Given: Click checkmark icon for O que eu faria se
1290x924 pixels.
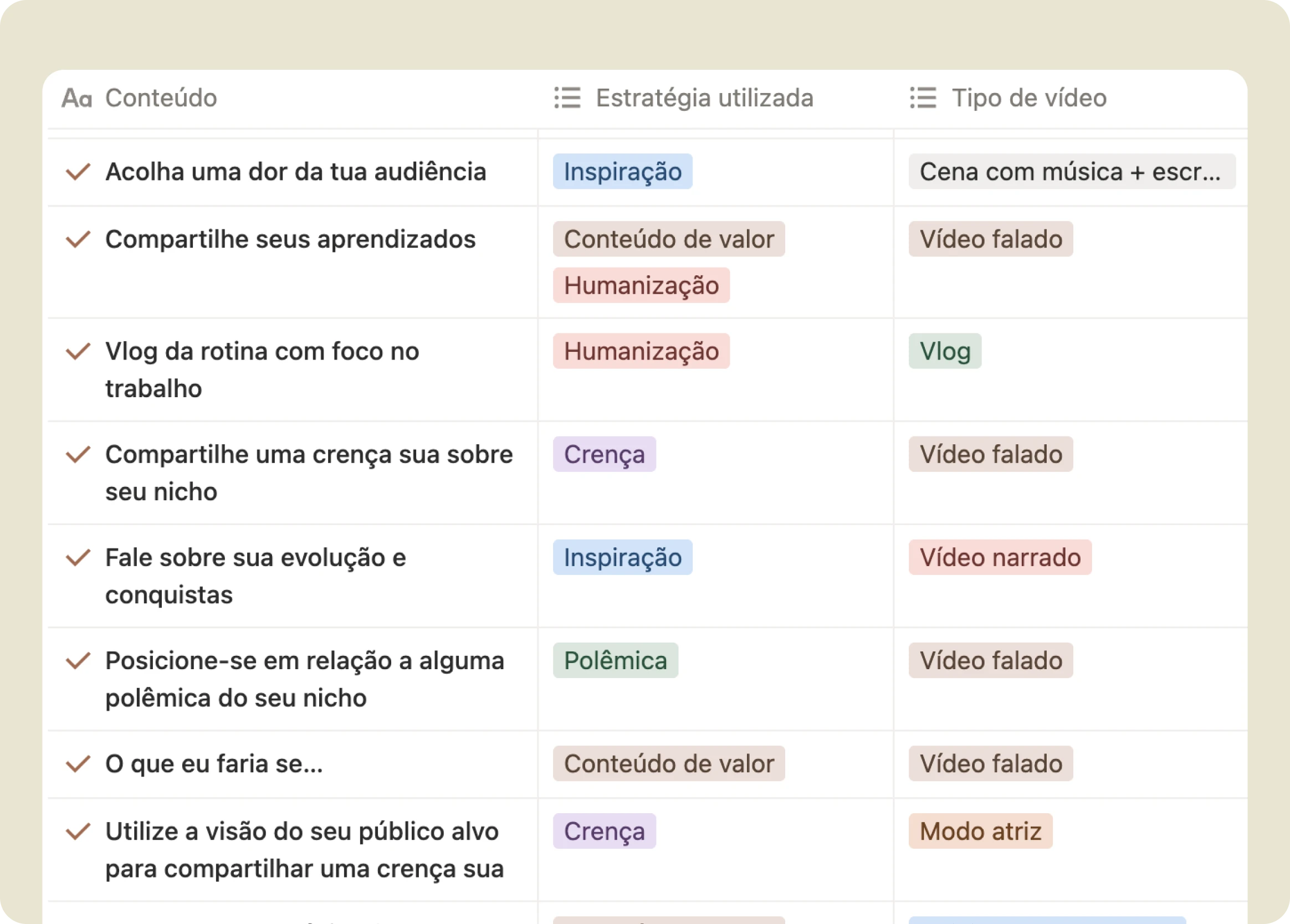Looking at the screenshot, I should [x=78, y=764].
